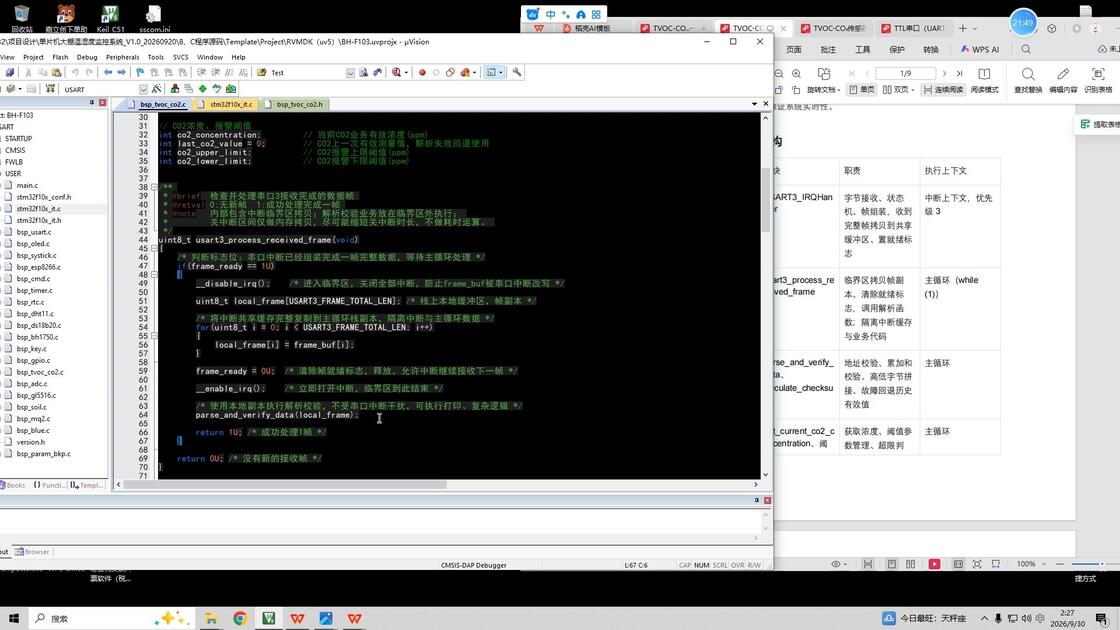Open the Test find combo box dropdown
This screenshot has width=1120, height=630.
click(x=350, y=73)
